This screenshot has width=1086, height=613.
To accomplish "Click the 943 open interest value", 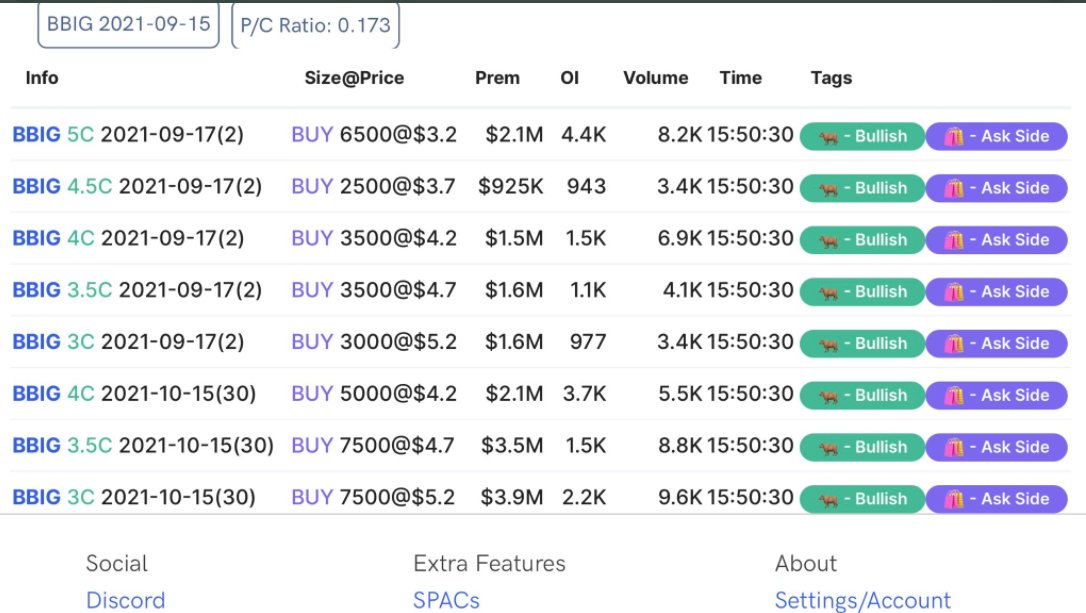I will pos(586,186).
